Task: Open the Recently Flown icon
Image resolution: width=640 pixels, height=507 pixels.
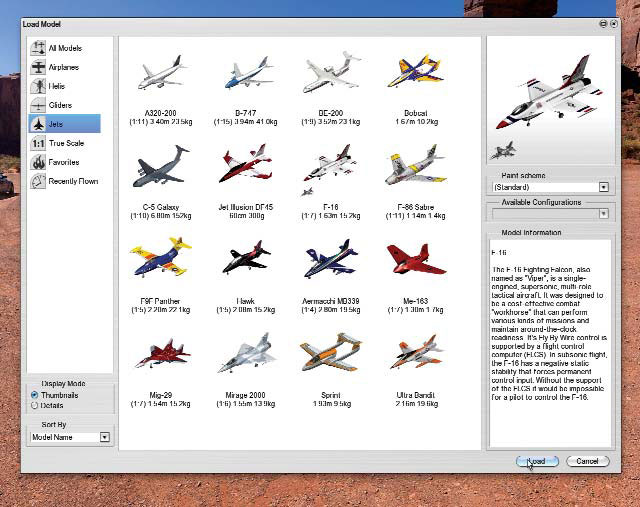Action: (38, 181)
